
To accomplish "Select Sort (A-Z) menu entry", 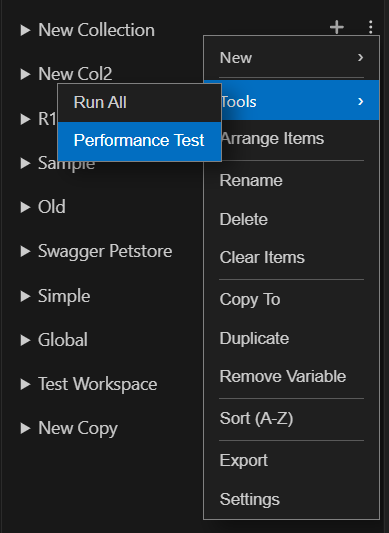I will (291, 418).
